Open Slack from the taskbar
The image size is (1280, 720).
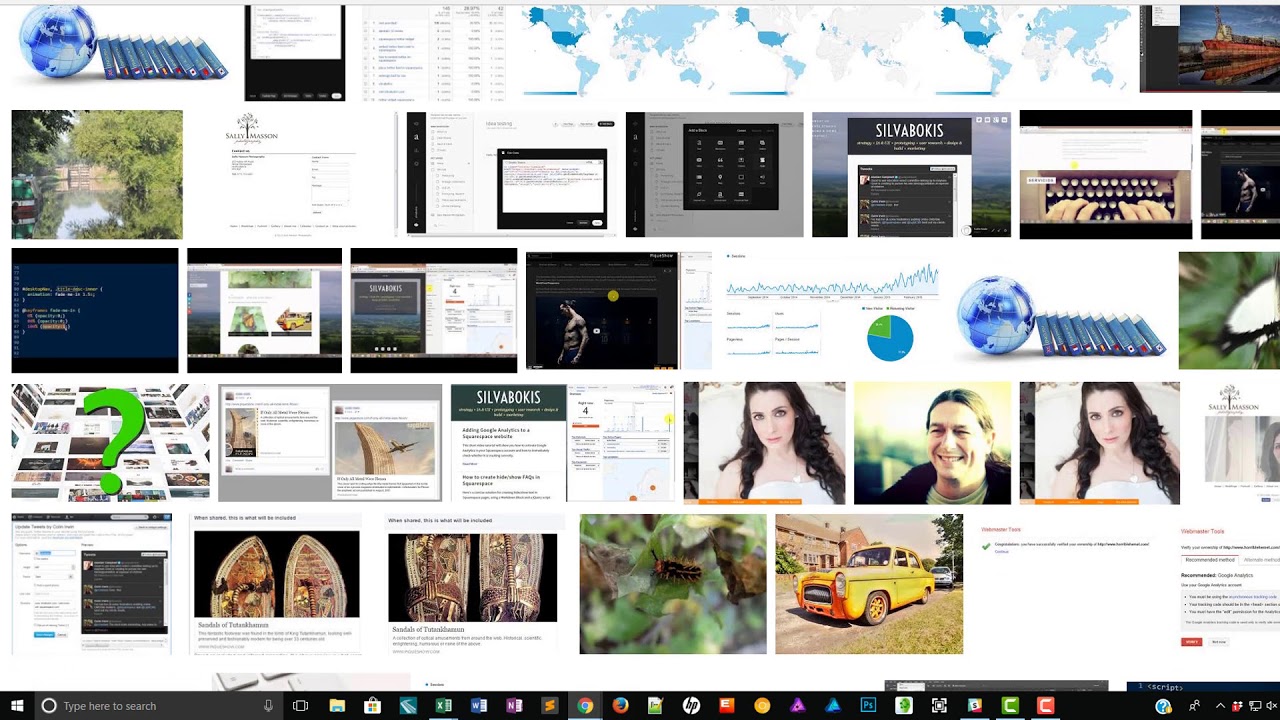click(975, 706)
